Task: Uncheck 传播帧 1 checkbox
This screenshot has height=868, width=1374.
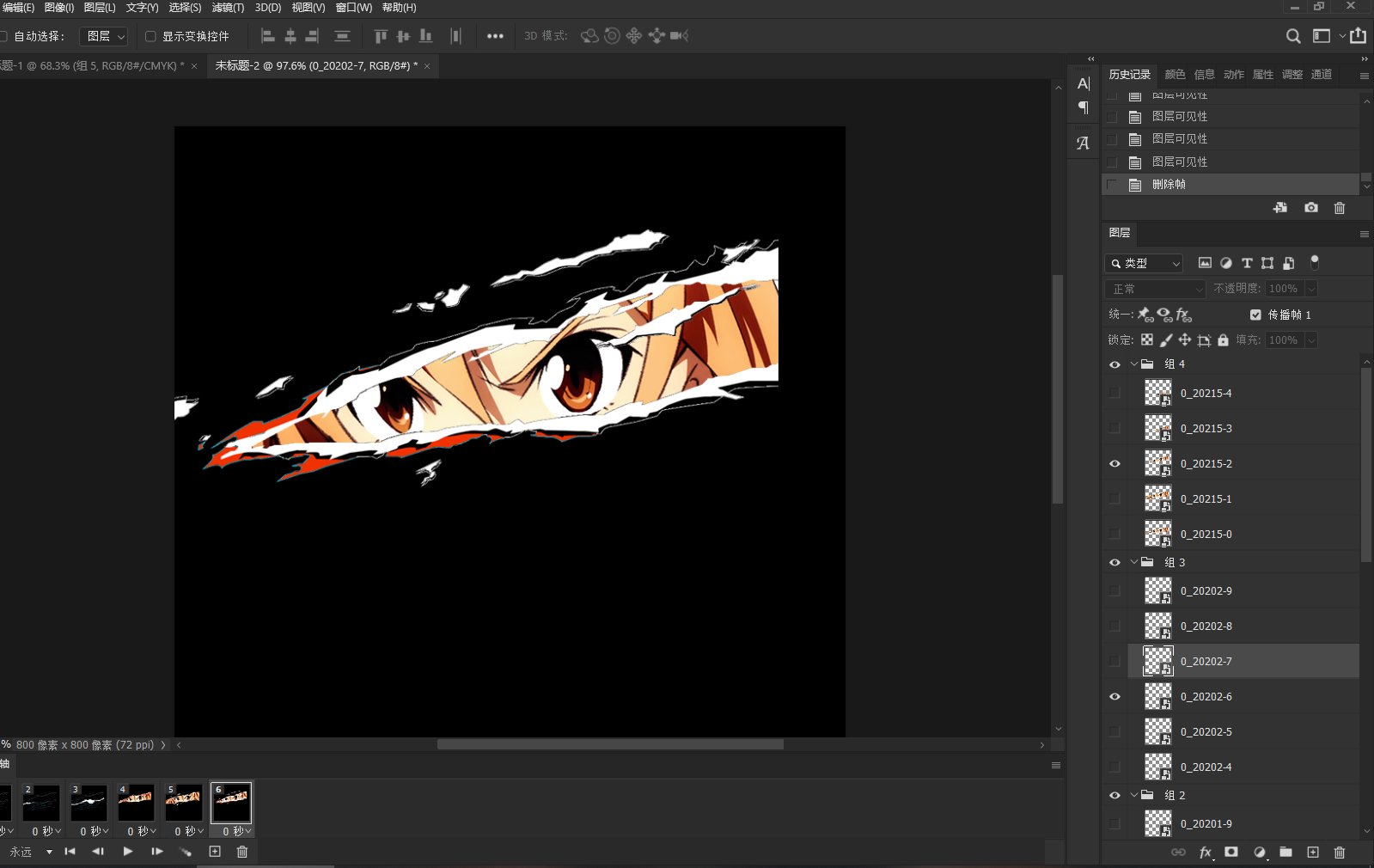Action: point(1255,315)
